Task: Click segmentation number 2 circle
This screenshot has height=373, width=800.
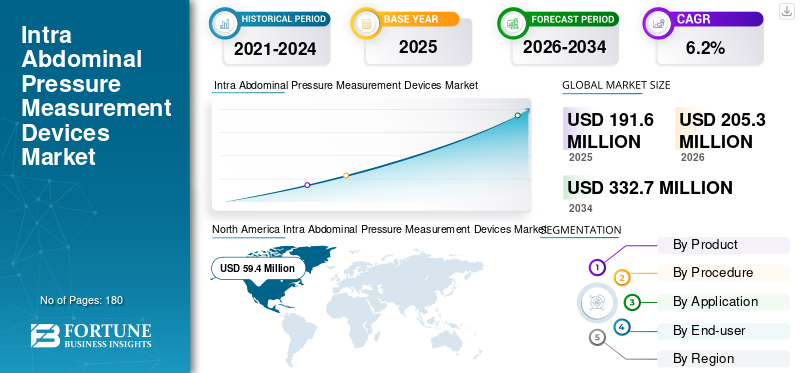Action: coord(622,278)
